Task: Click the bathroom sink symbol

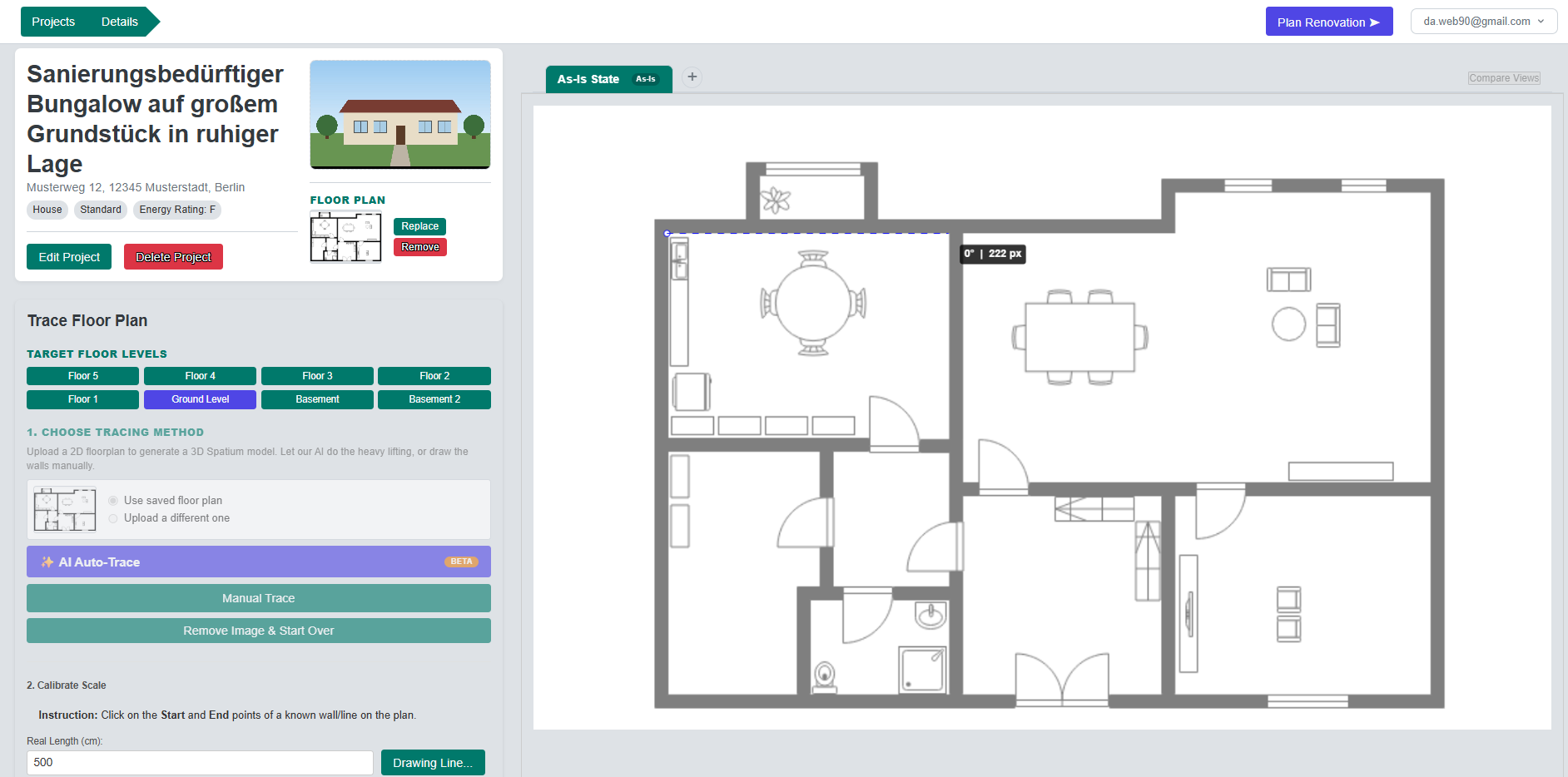Action: coord(930,616)
